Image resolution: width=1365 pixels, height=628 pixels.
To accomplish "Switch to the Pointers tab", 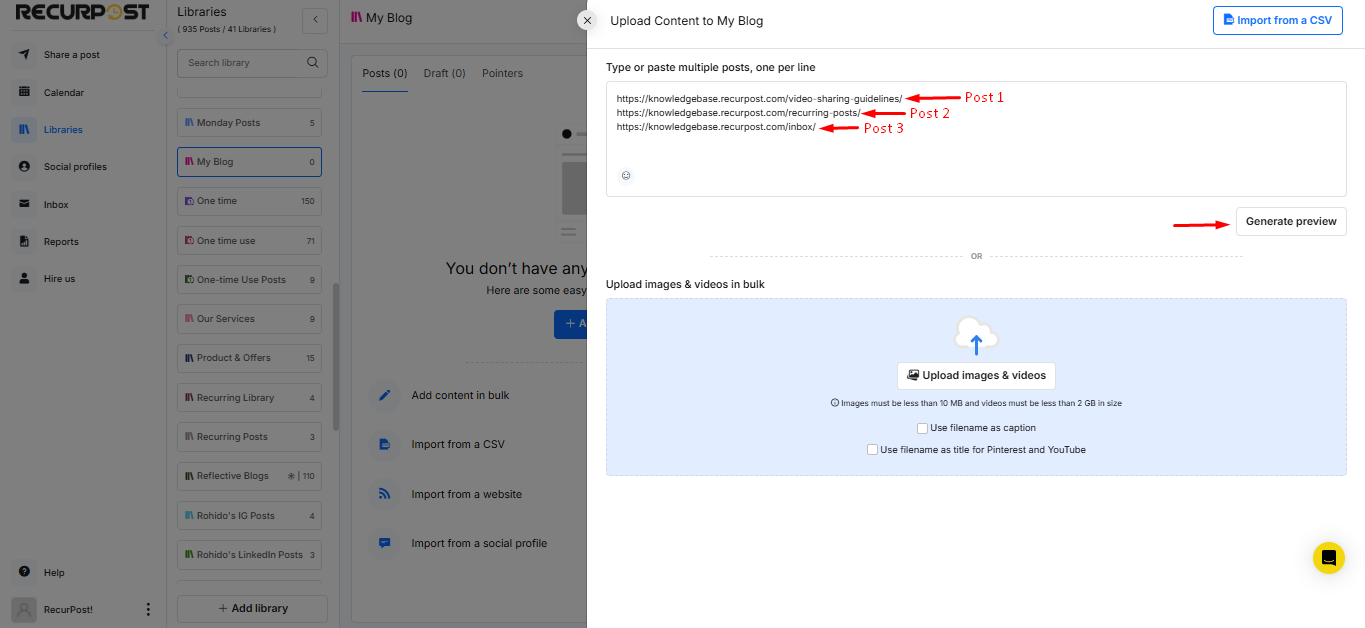I will click(x=502, y=73).
